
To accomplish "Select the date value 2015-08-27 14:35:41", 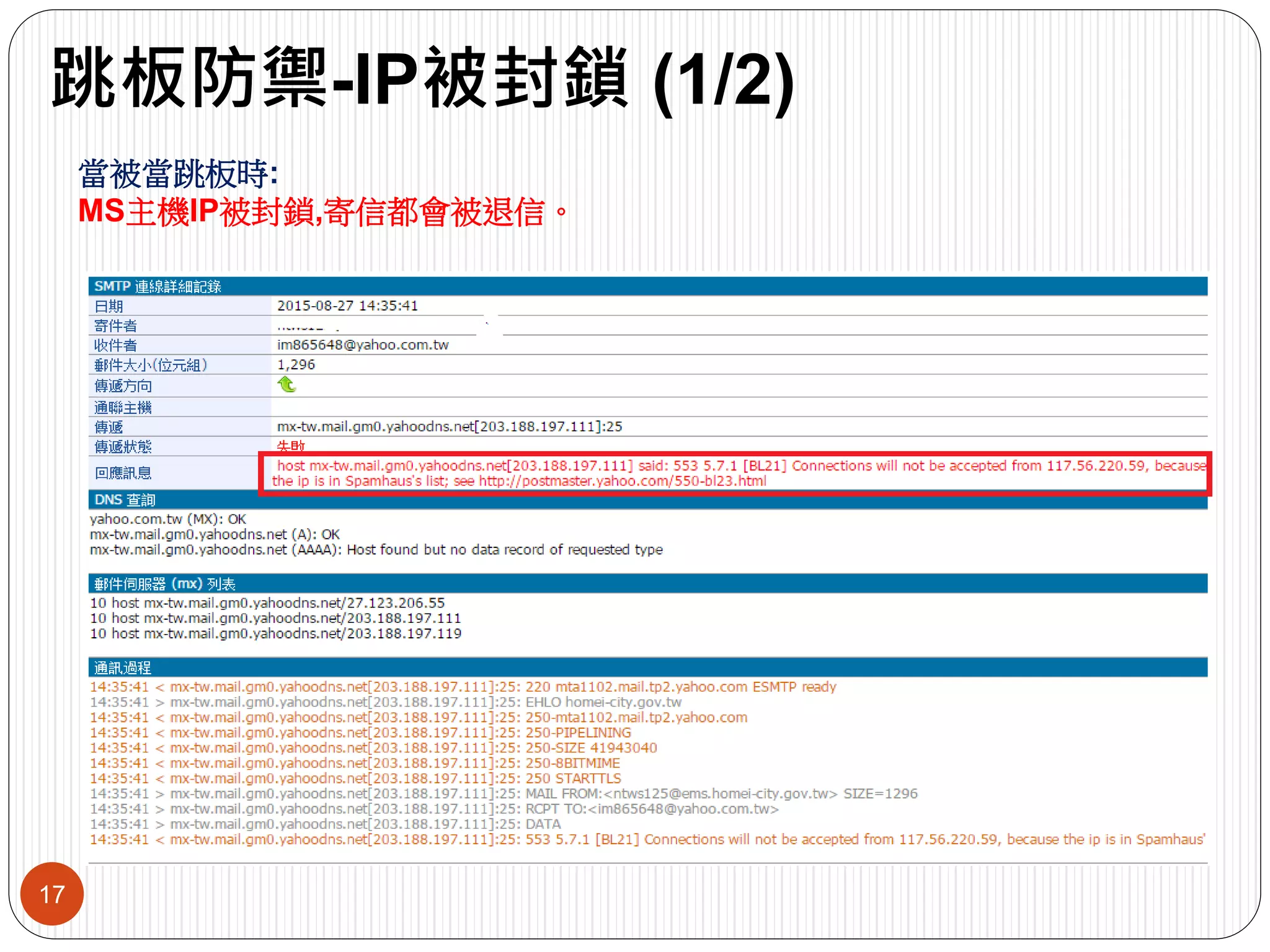I will (347, 306).
